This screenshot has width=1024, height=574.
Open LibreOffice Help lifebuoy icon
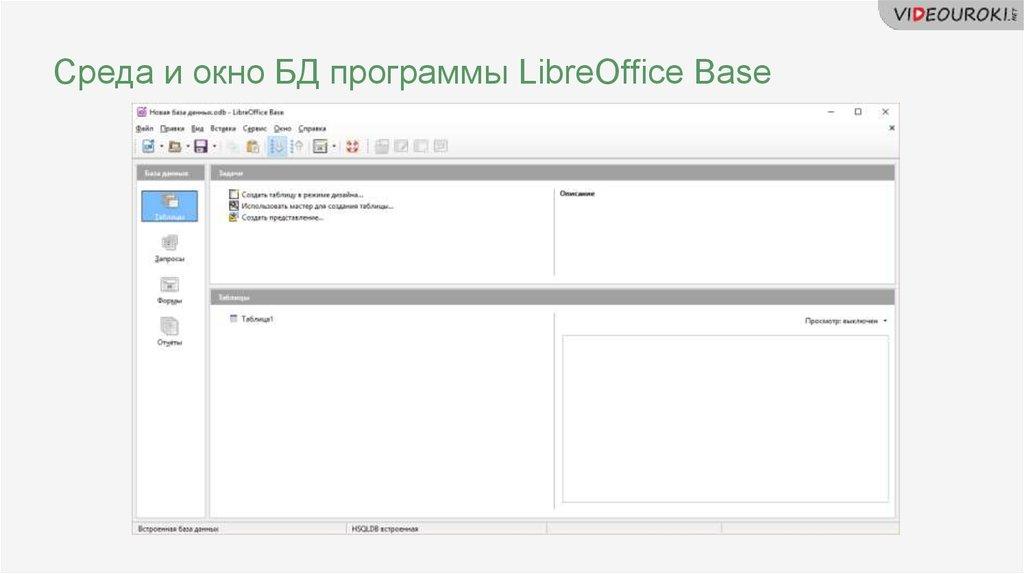(x=352, y=146)
